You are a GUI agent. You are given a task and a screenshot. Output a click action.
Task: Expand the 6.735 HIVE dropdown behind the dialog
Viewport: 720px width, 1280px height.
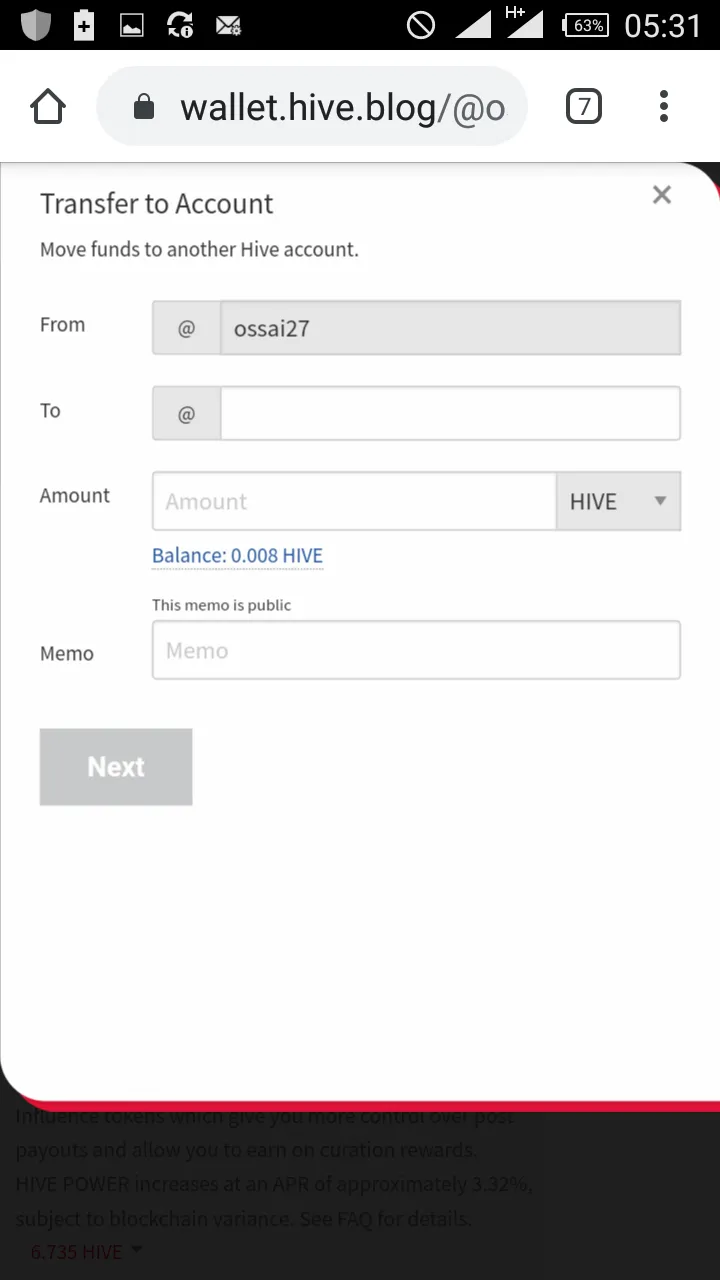[x=86, y=1251]
